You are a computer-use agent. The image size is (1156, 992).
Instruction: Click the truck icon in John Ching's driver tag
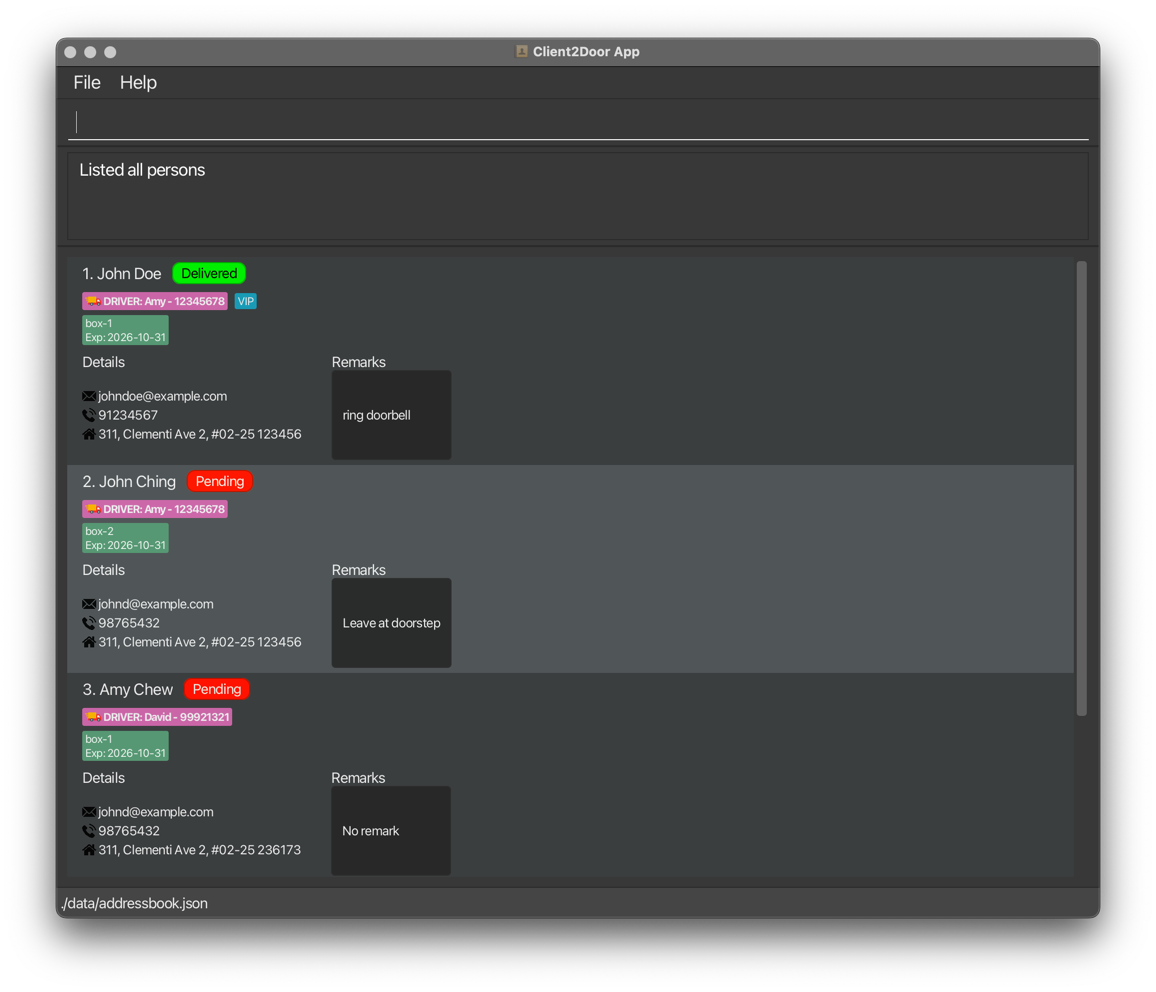tap(93, 509)
